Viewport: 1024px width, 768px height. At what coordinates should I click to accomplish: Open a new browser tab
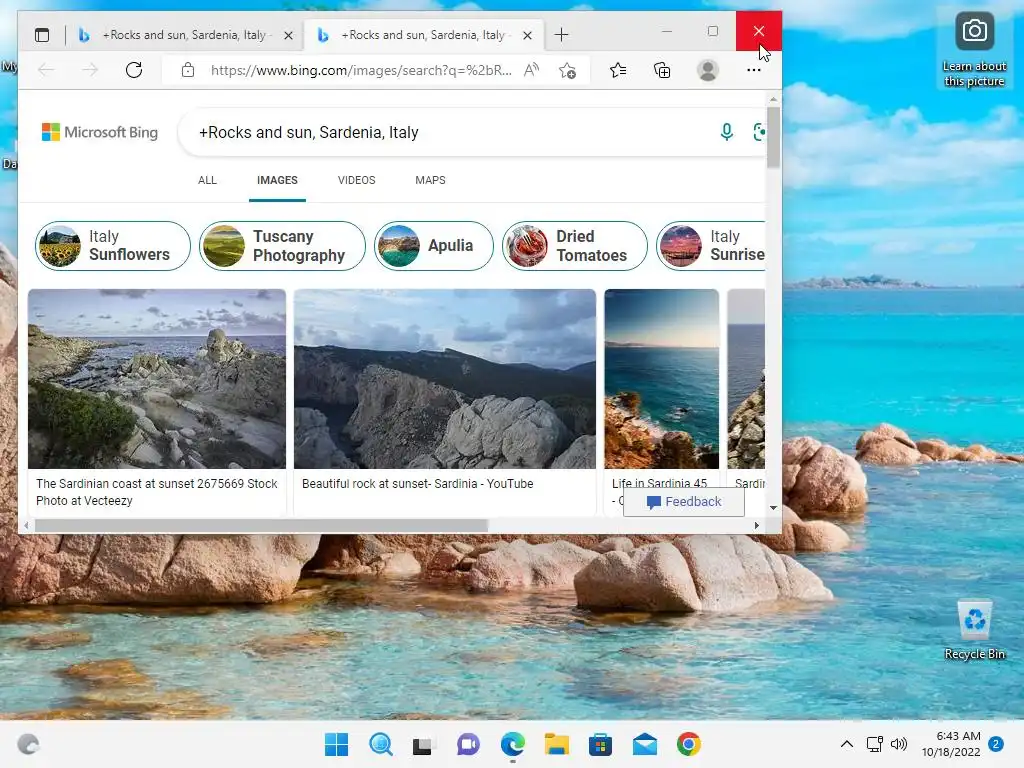[x=561, y=35]
